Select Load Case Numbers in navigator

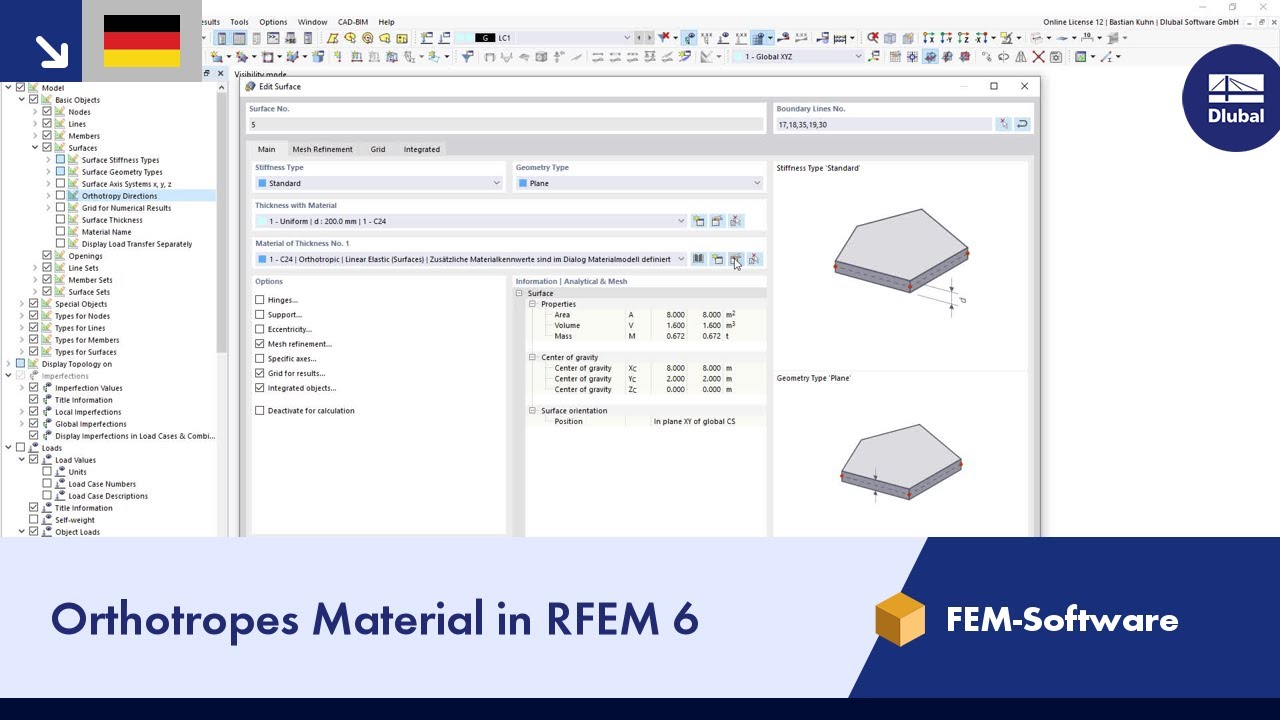point(102,484)
